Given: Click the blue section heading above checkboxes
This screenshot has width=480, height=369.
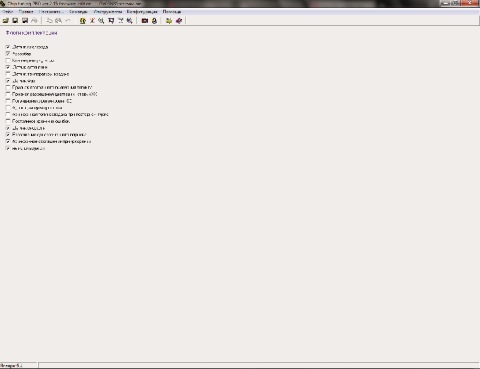Looking at the screenshot, I should point(32,33).
